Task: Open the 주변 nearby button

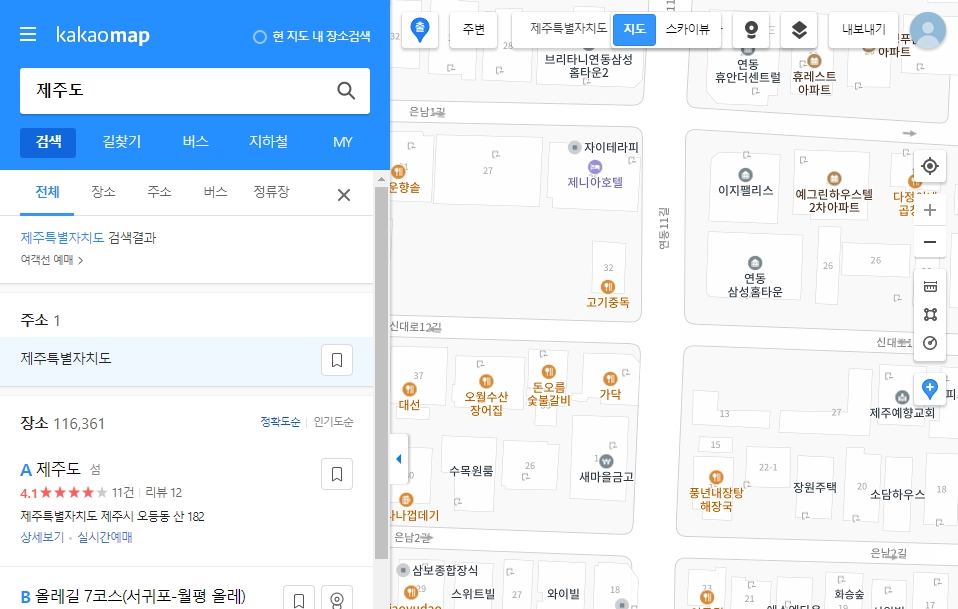Action: click(x=474, y=29)
